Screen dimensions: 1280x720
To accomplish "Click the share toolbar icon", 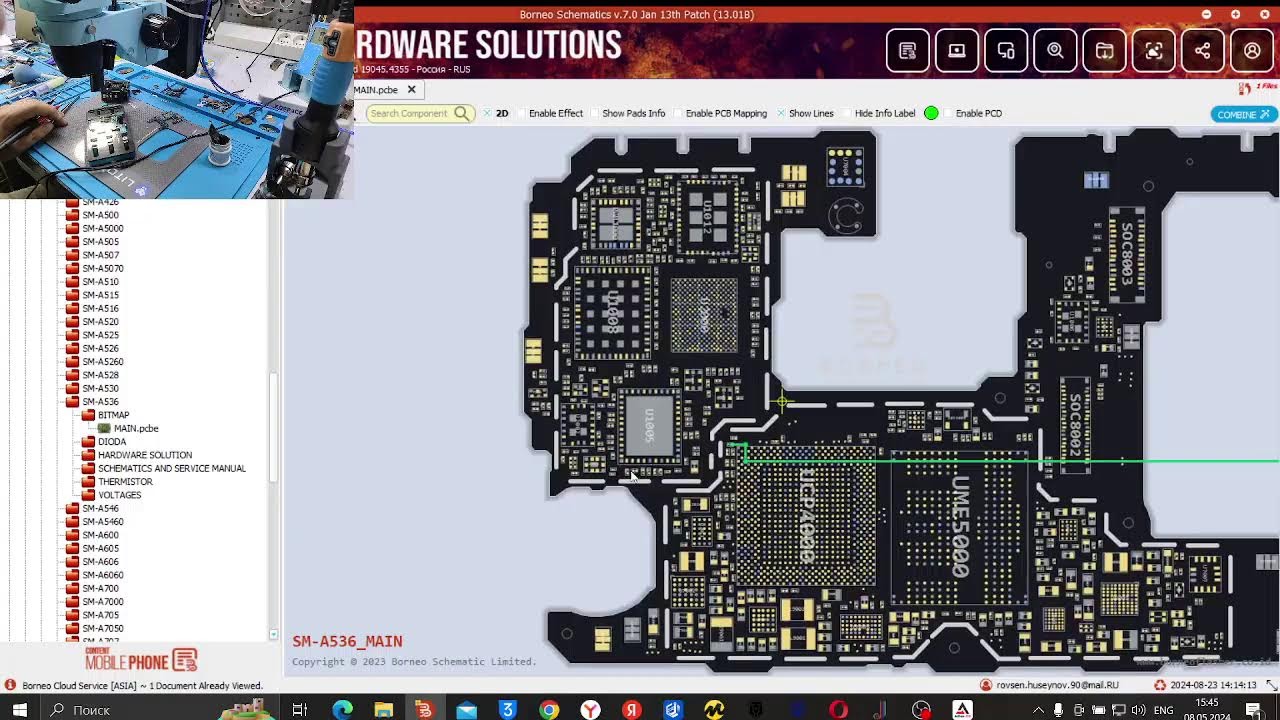I will coord(1202,51).
